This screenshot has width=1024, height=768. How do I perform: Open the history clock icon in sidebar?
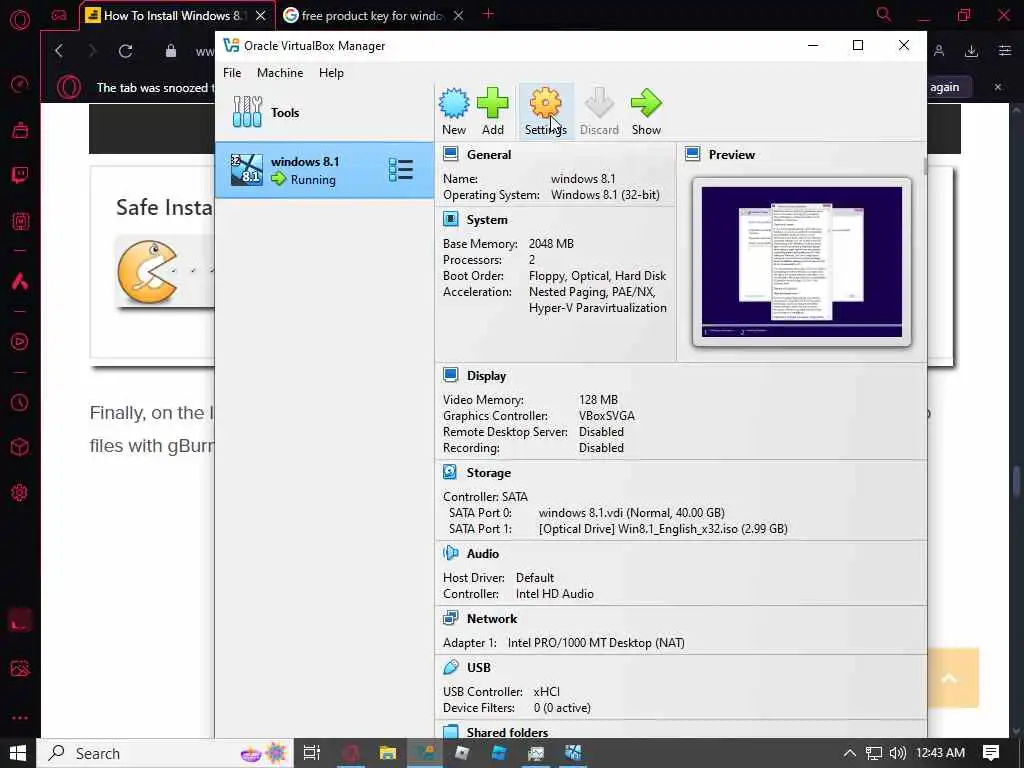tap(20, 402)
